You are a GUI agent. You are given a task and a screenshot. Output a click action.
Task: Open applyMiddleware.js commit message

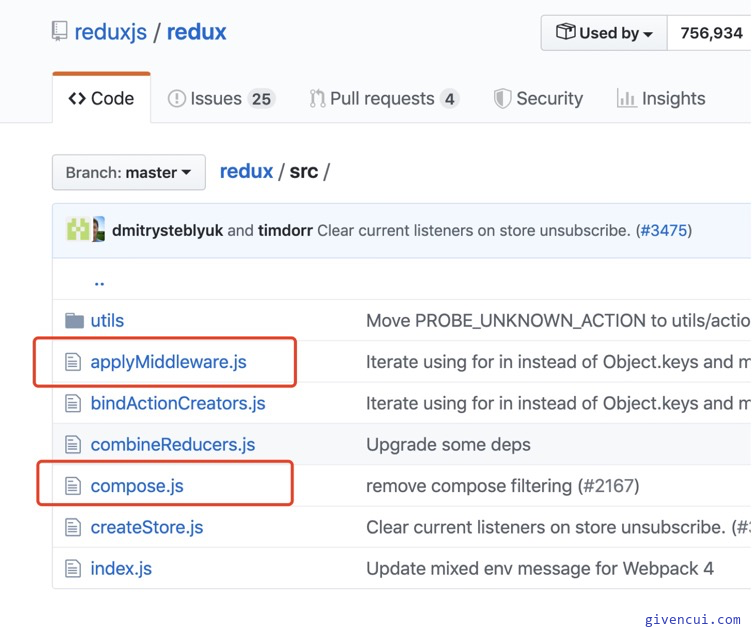[558, 362]
